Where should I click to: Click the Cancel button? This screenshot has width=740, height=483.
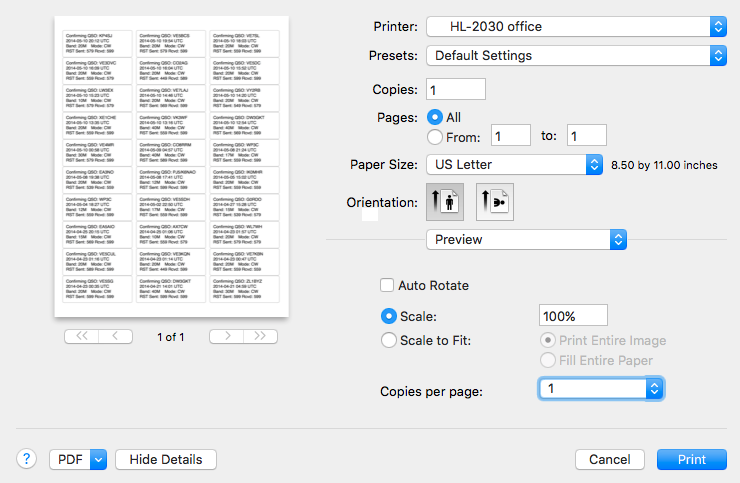[x=610, y=459]
